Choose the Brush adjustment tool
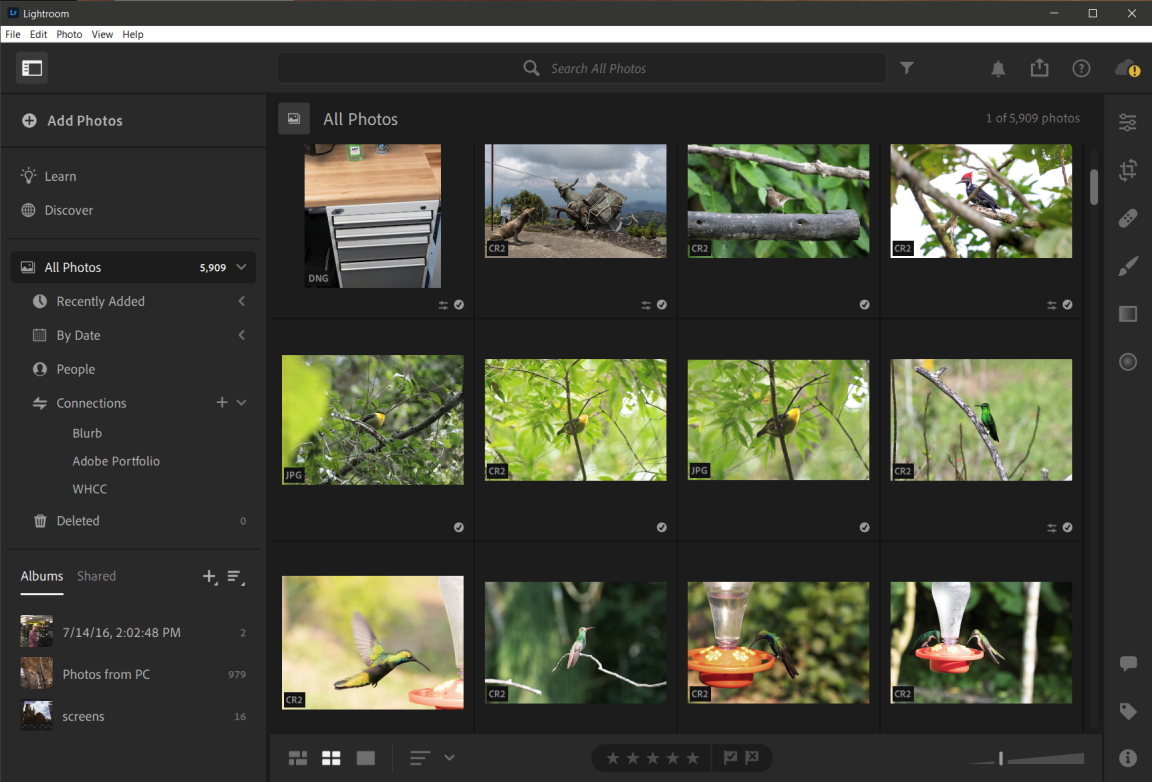Image resolution: width=1152 pixels, height=782 pixels. [x=1128, y=266]
